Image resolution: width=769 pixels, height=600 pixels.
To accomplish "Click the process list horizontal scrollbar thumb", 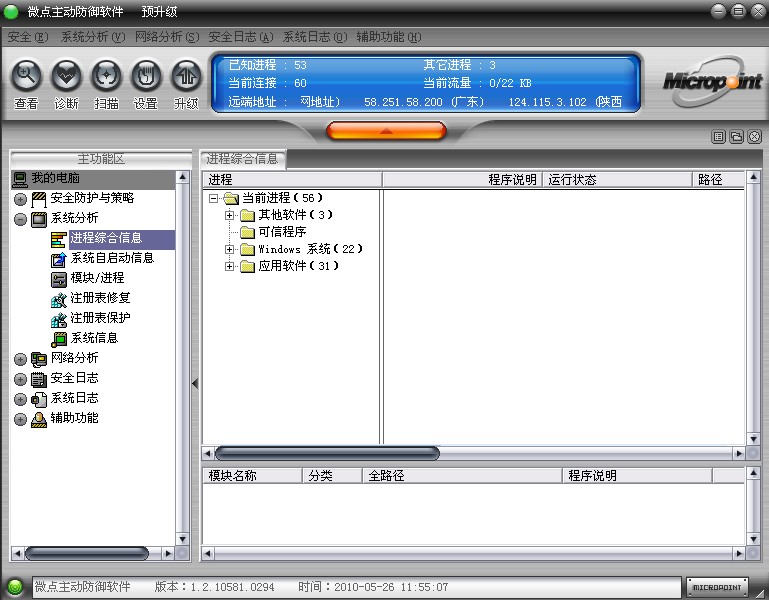I will (x=327, y=453).
